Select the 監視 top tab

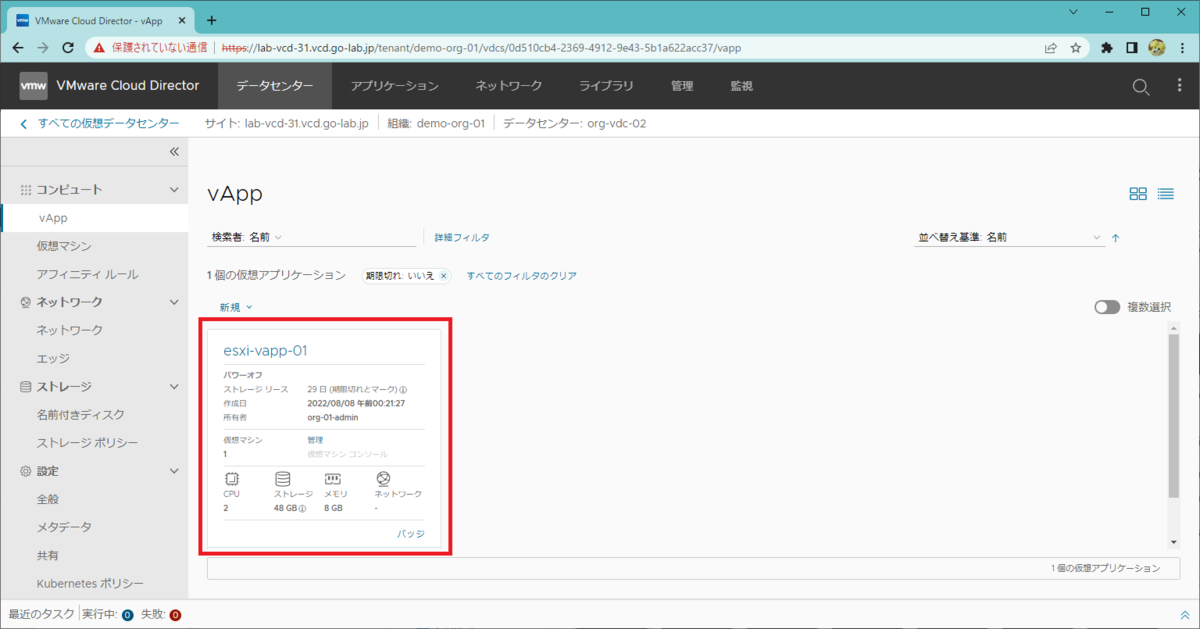point(741,86)
